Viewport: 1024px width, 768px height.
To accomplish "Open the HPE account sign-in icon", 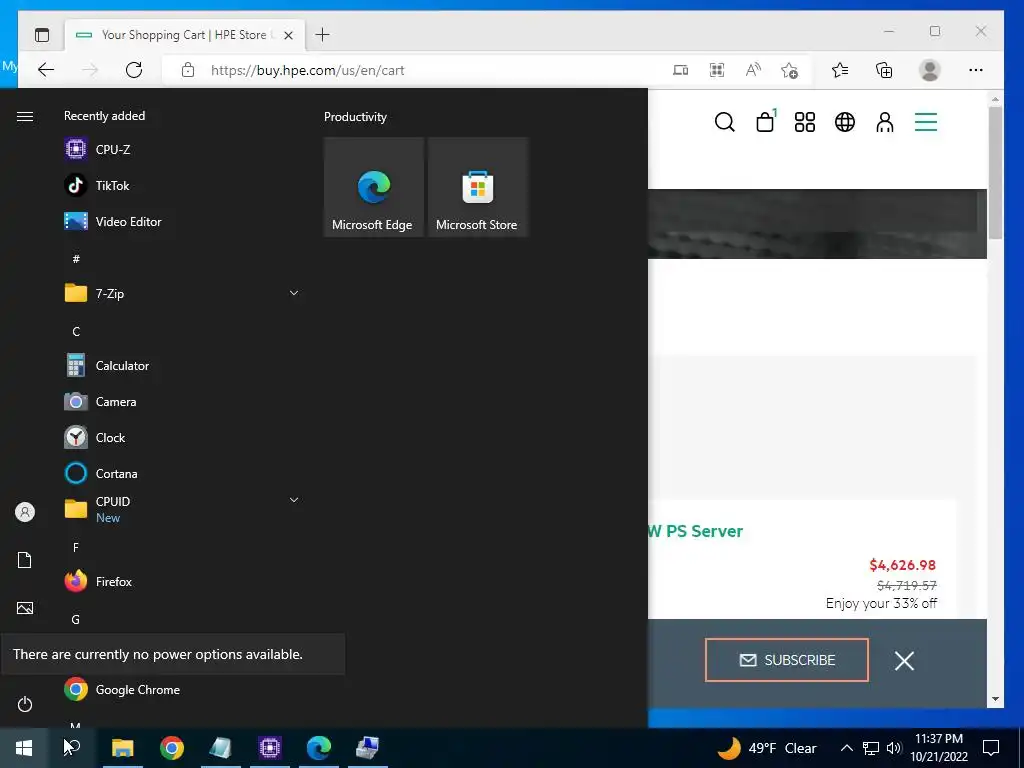I will [885, 122].
